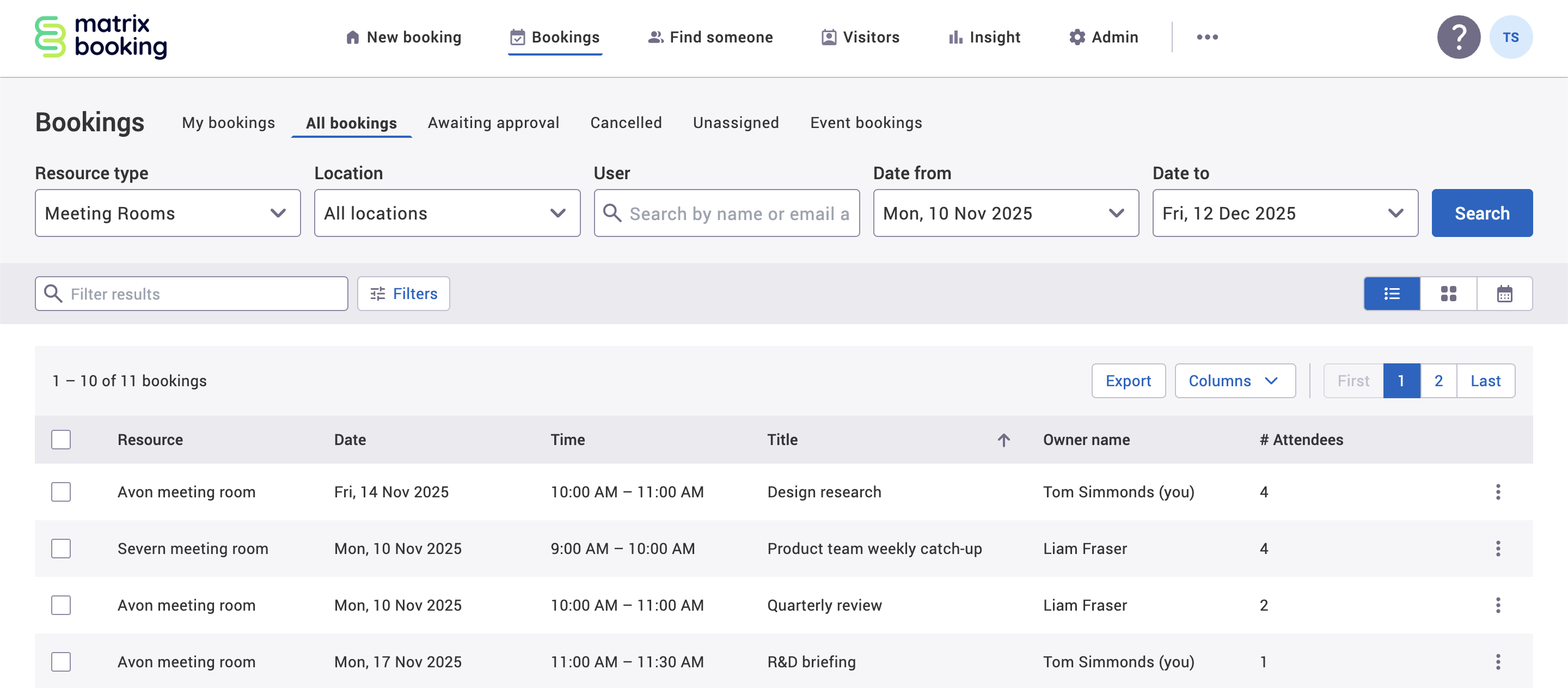Open row options for Design research booking

[1498, 492]
